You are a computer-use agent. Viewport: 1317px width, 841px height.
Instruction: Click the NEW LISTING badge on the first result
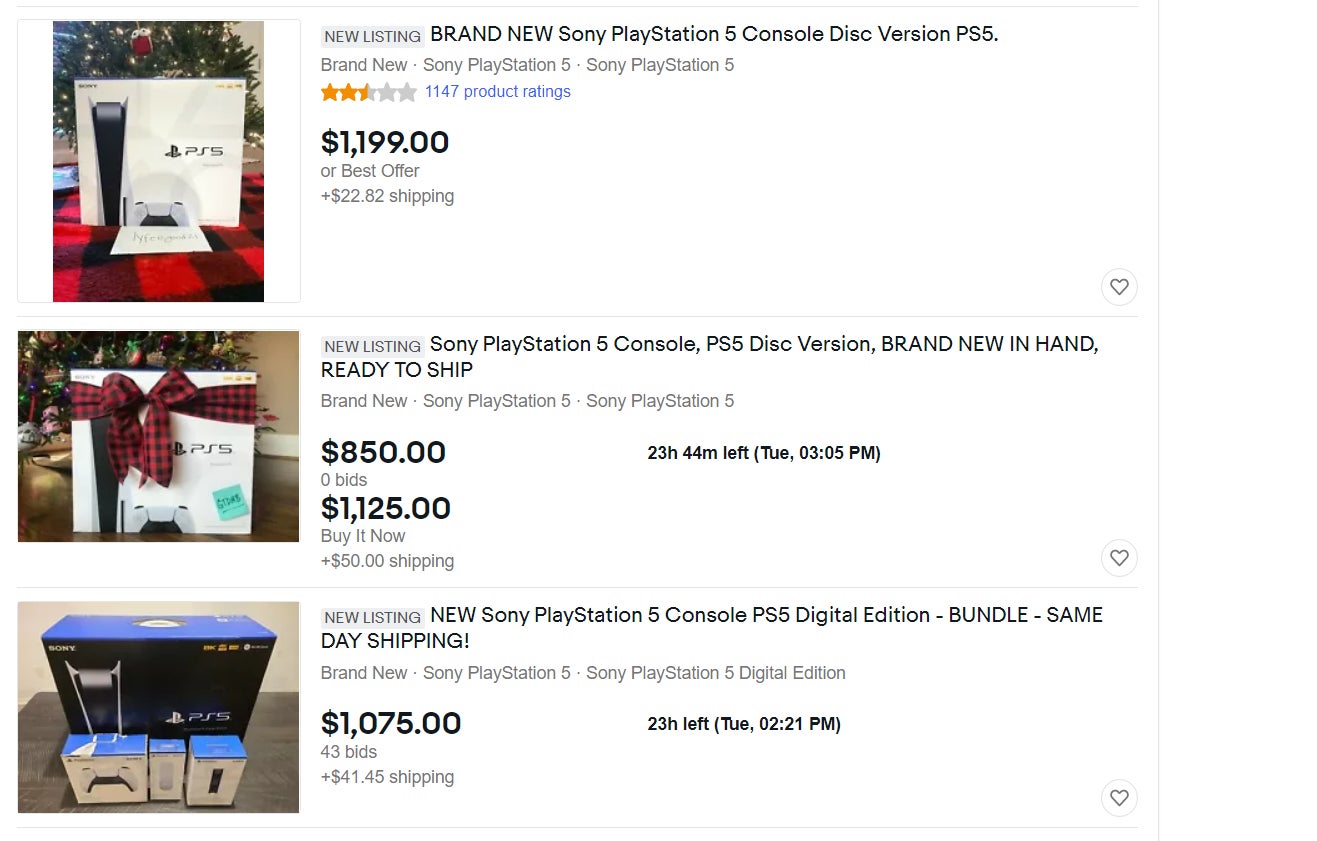372,35
